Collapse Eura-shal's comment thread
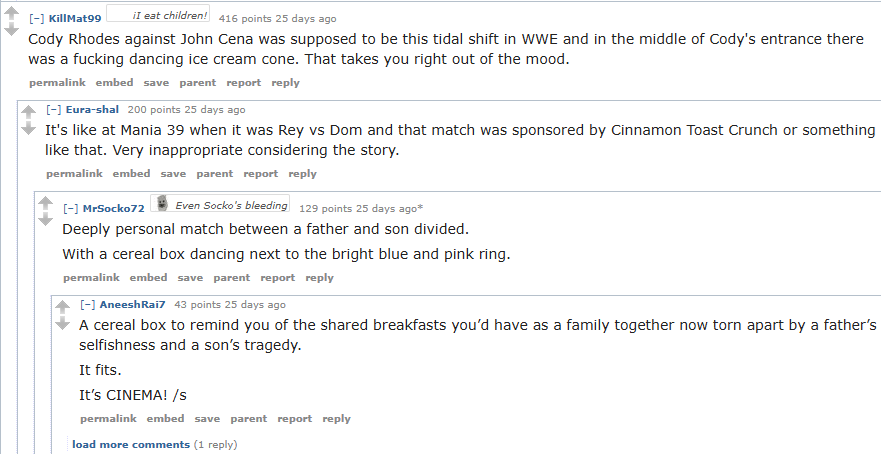Viewport: 881px width, 454px height. tap(54, 110)
